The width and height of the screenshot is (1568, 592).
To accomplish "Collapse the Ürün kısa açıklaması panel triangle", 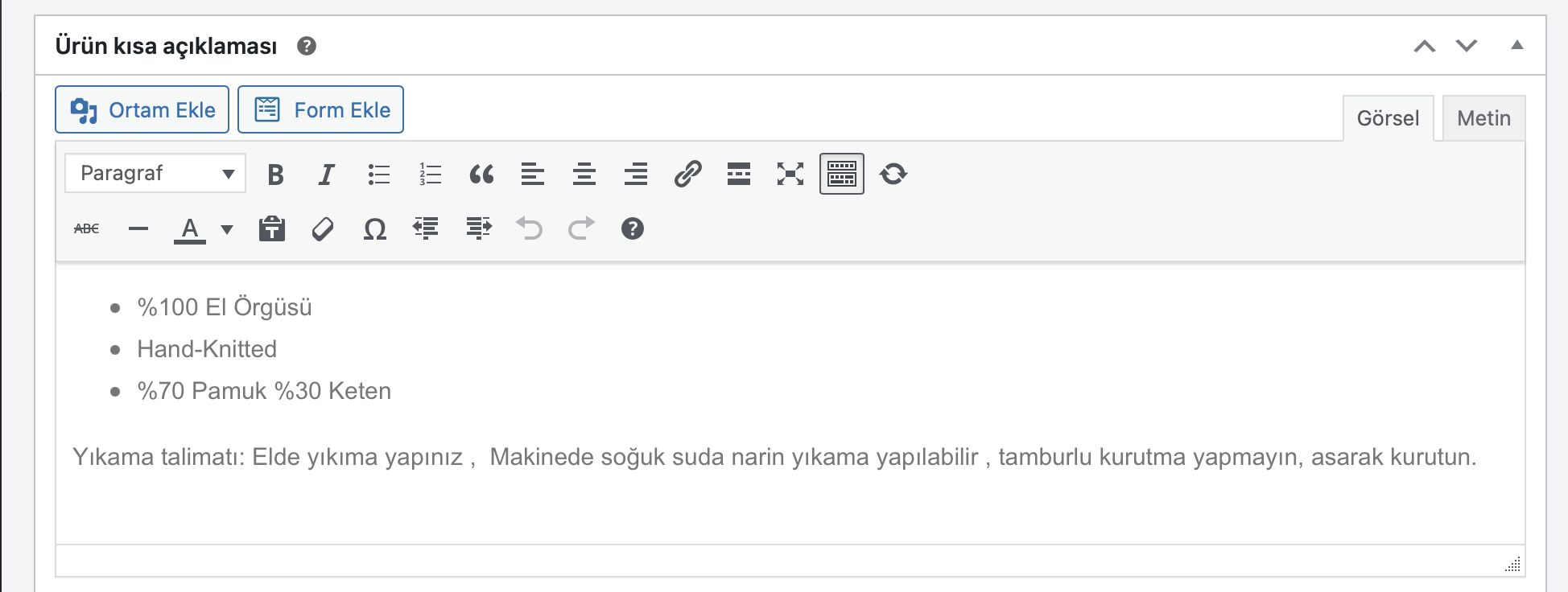I will [1517, 45].
